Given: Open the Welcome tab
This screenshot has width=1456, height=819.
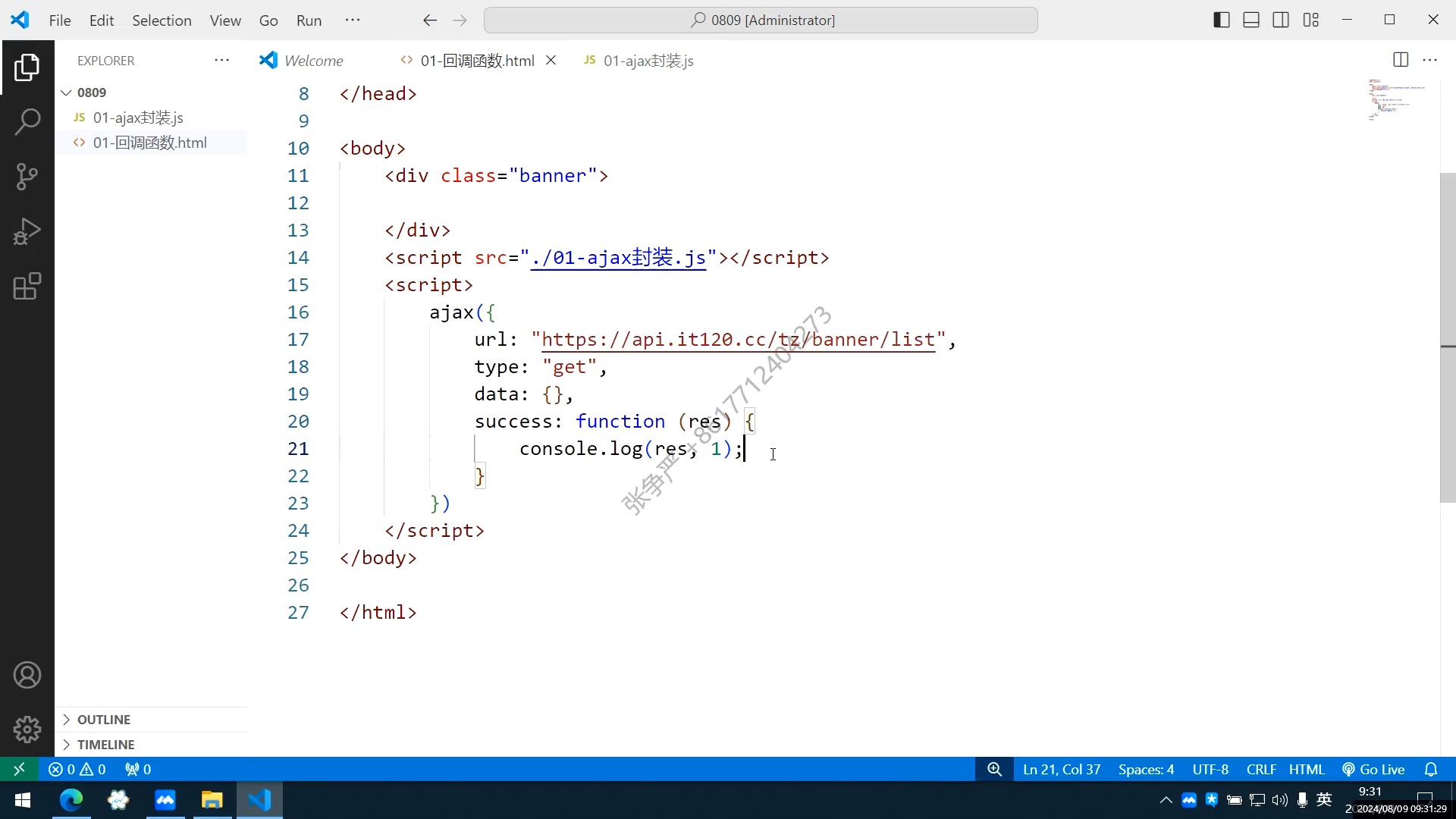Looking at the screenshot, I should click(x=312, y=60).
